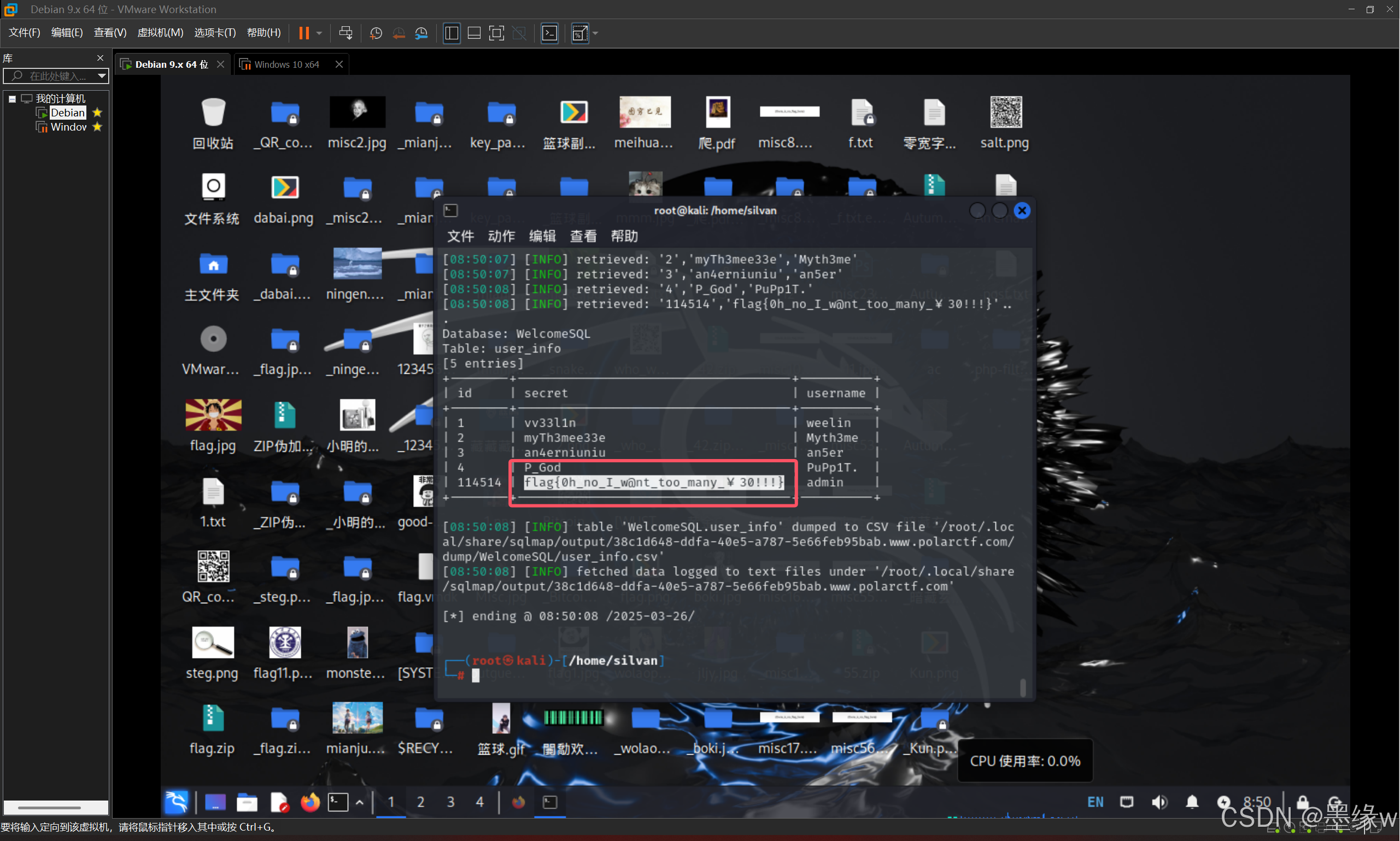Open terminal's 编辑 menu
This screenshot has height=841, width=1400.
[x=542, y=236]
